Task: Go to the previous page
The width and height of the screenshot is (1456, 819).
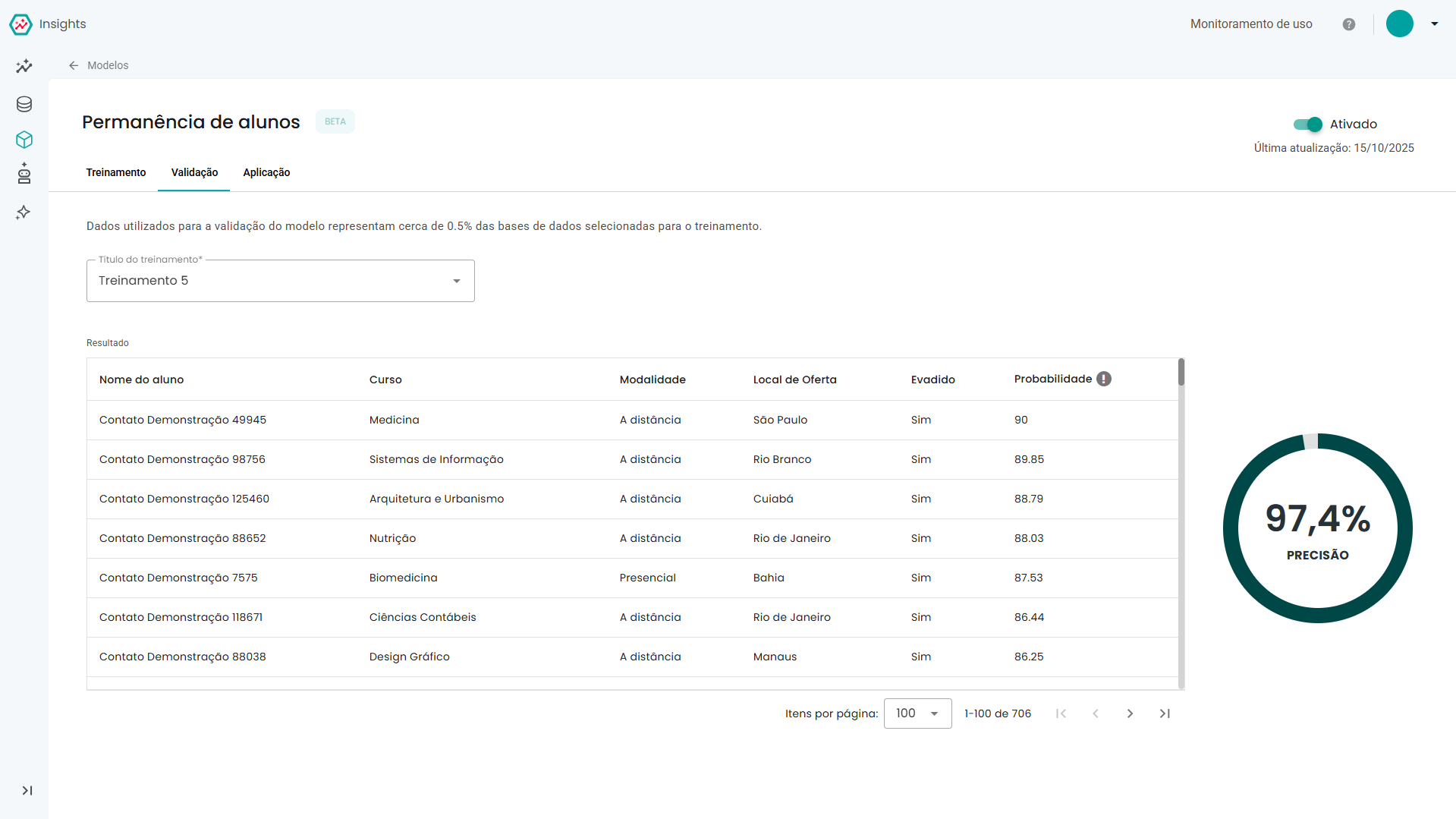Action: (1096, 713)
